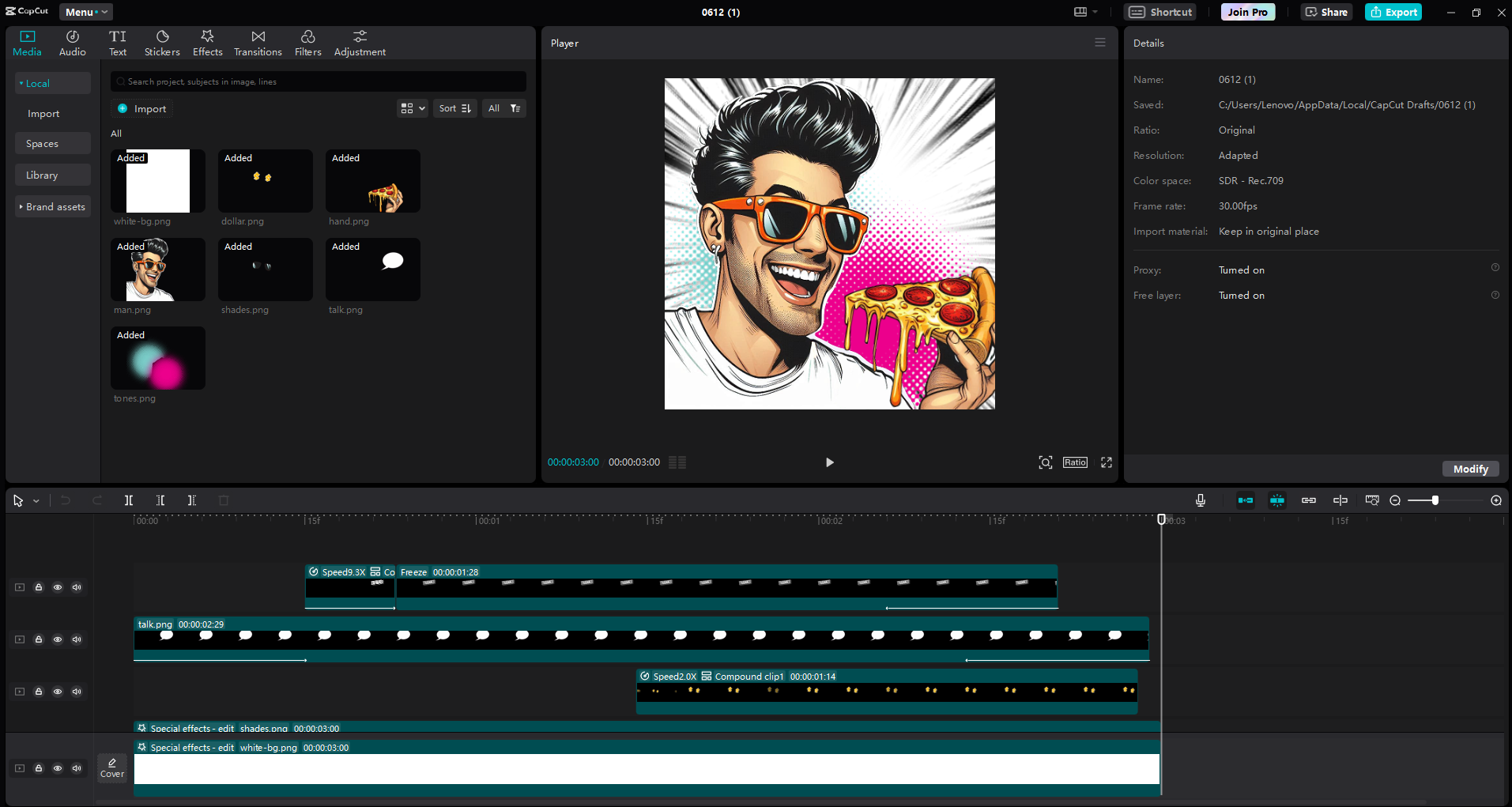The width and height of the screenshot is (1512, 807).
Task: Select Import in the media sidebar
Action: 44,114
